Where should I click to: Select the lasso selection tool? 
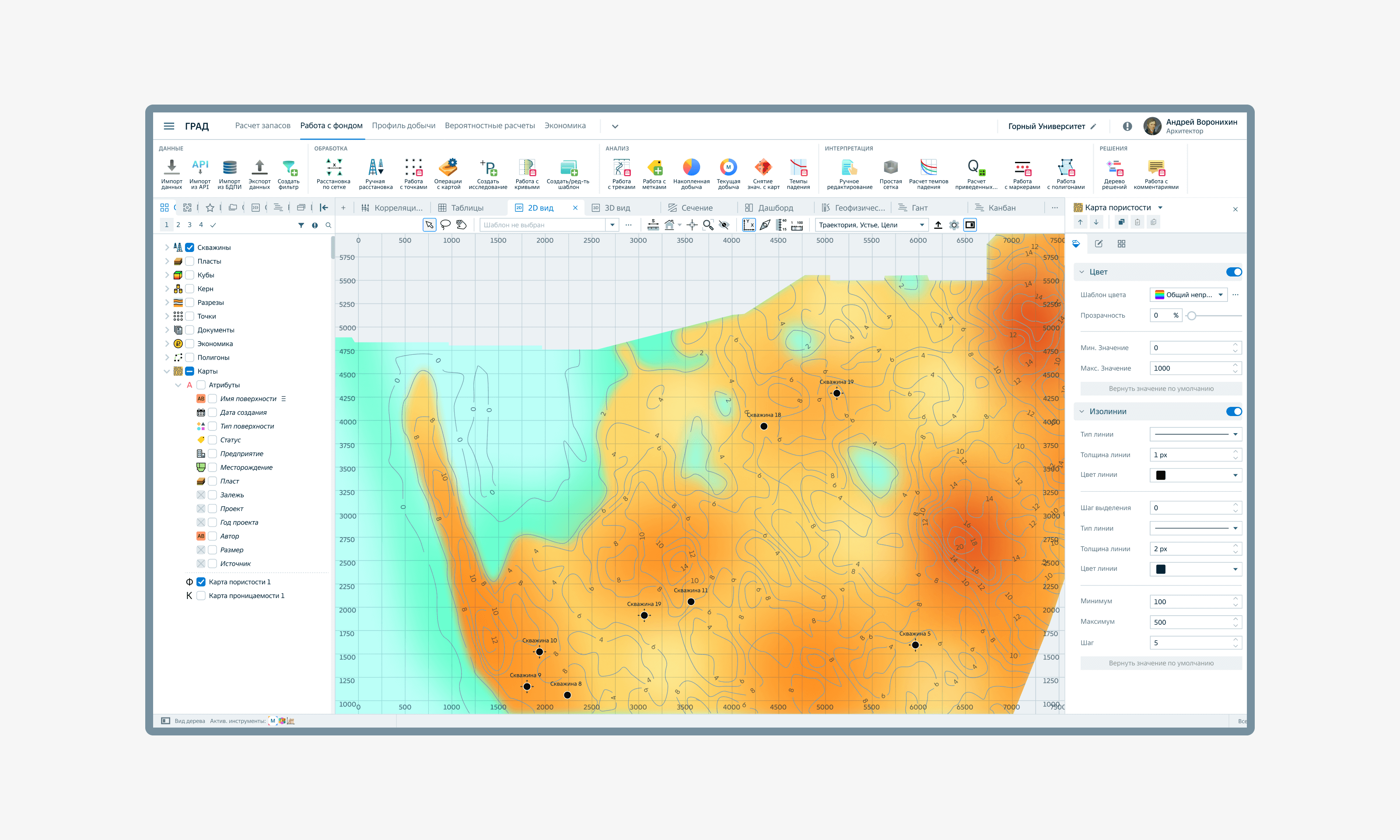[x=445, y=225]
